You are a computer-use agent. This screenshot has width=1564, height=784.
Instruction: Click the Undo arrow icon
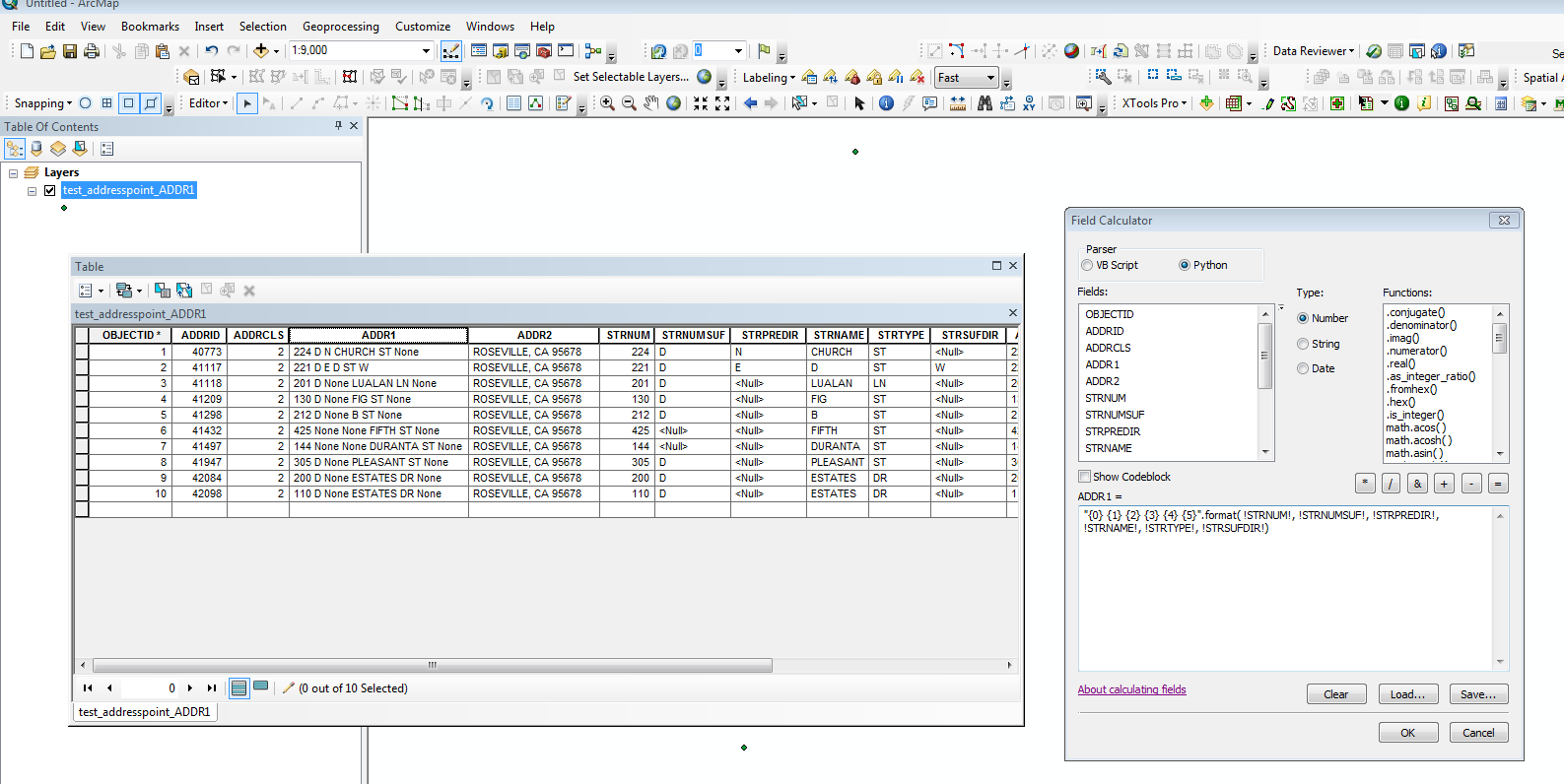coord(211,51)
